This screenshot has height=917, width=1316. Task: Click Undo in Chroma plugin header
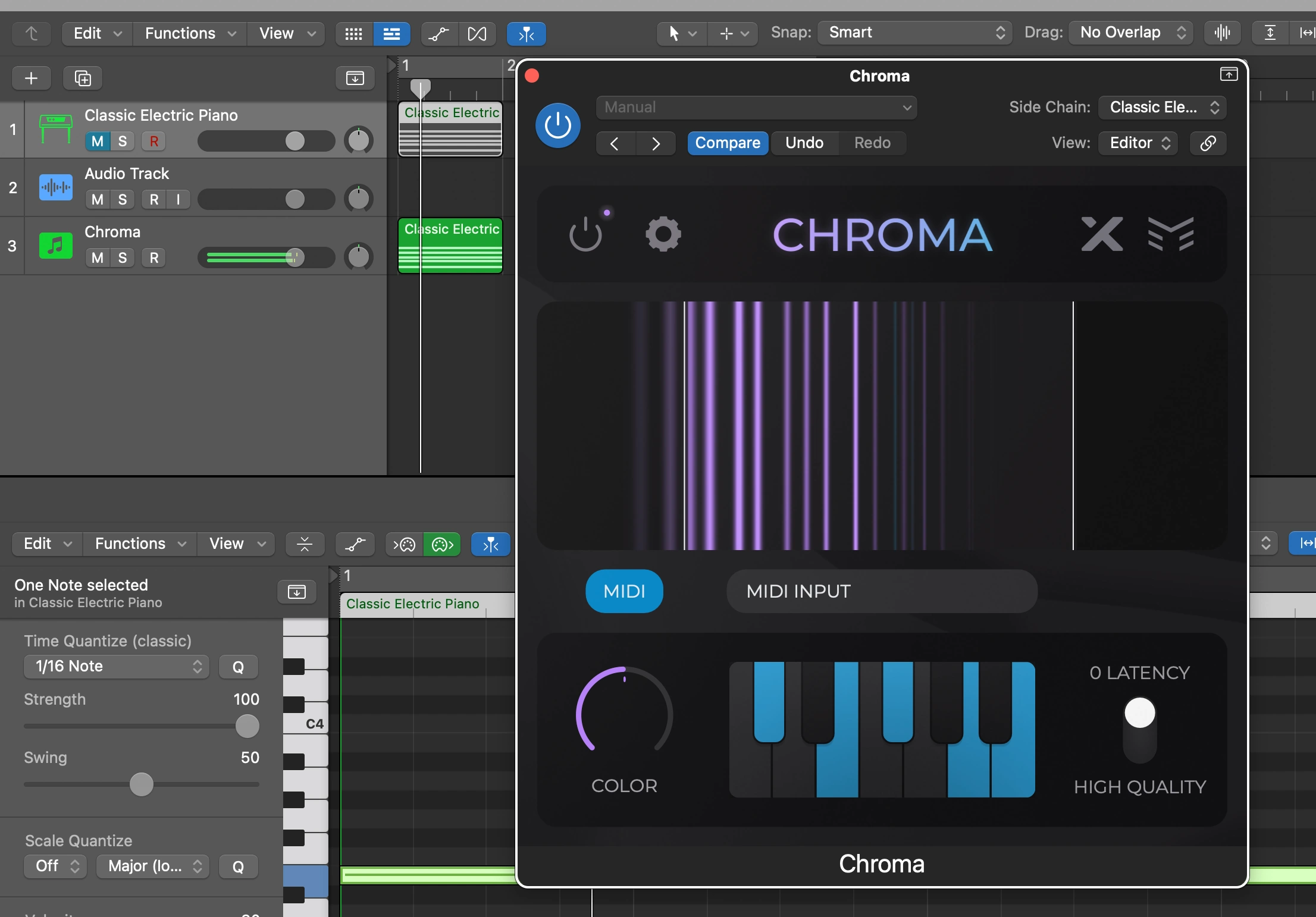[x=804, y=143]
